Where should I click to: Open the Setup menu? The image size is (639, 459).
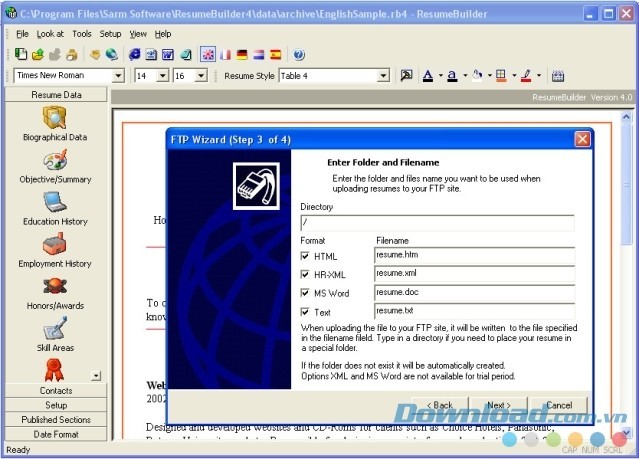click(110, 33)
